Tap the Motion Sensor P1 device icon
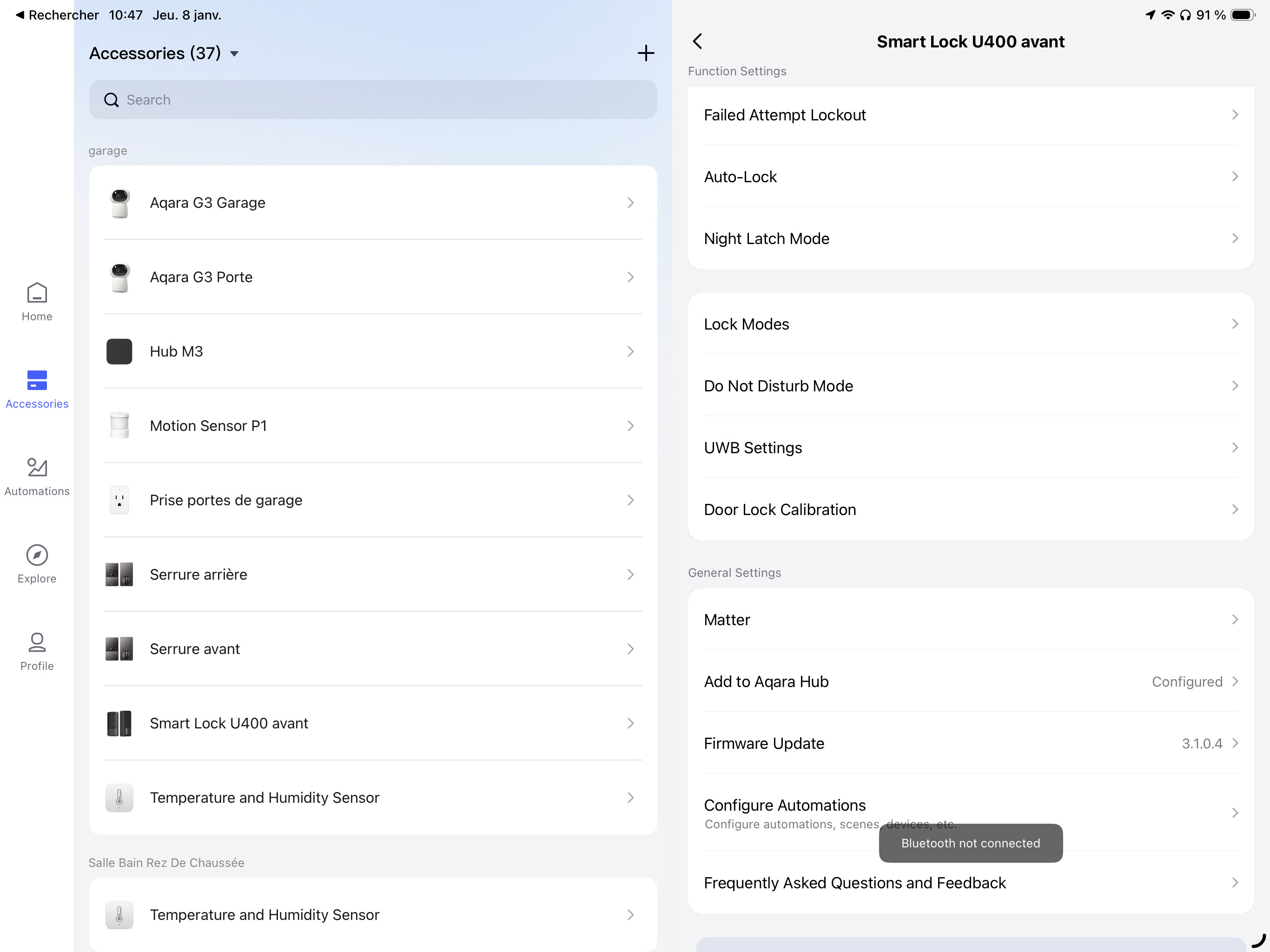The image size is (1270, 952). click(x=119, y=426)
